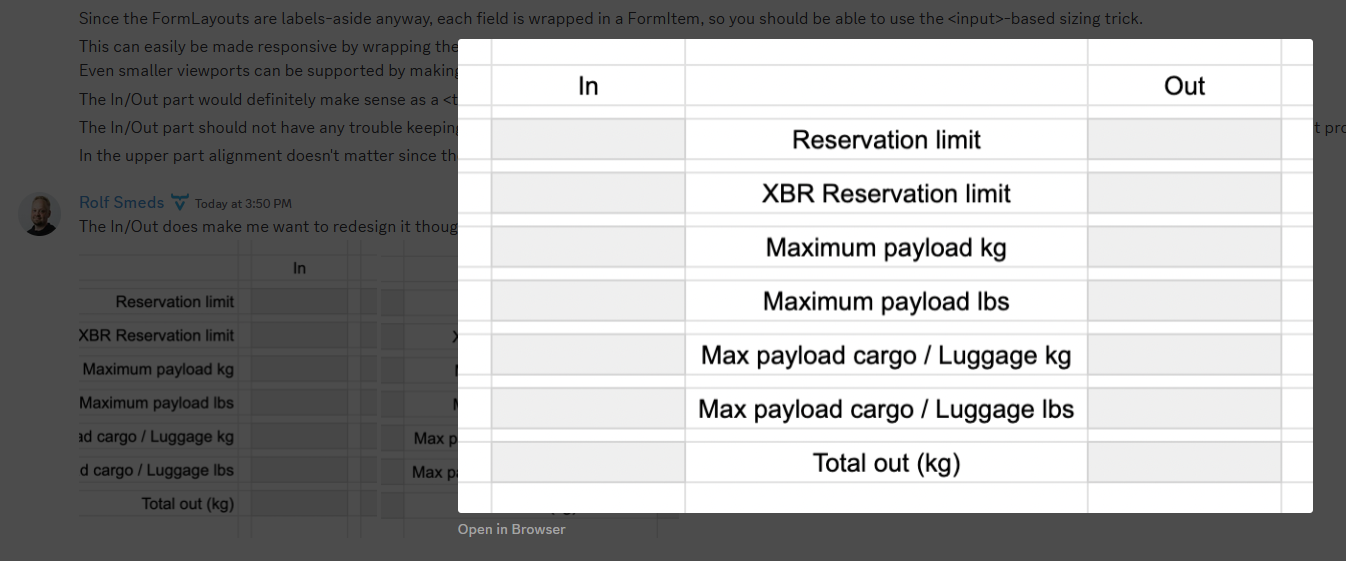Select the In cell beside Reservation limit

pos(588,140)
